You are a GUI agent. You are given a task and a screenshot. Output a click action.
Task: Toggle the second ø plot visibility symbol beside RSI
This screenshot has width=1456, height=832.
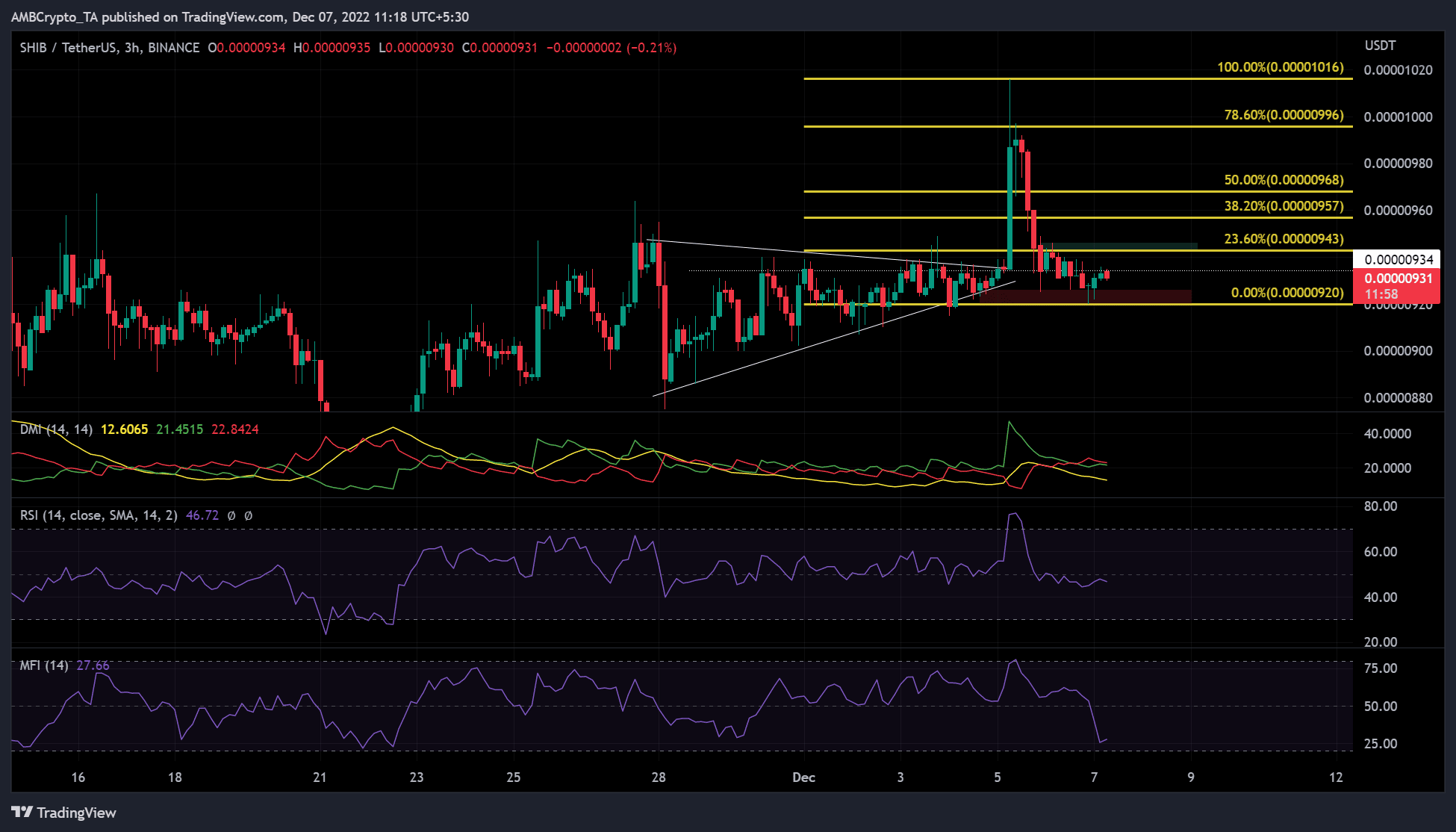pyautogui.click(x=249, y=515)
